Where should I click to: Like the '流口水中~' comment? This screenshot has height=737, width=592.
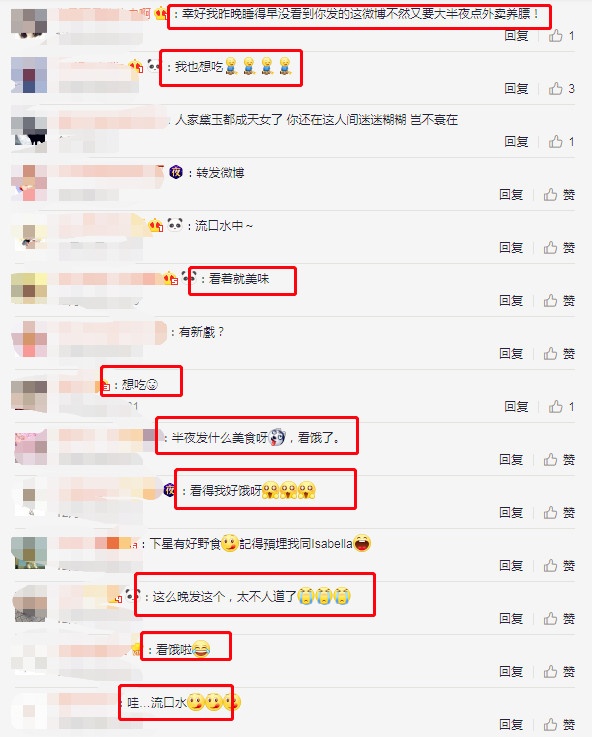(559, 248)
